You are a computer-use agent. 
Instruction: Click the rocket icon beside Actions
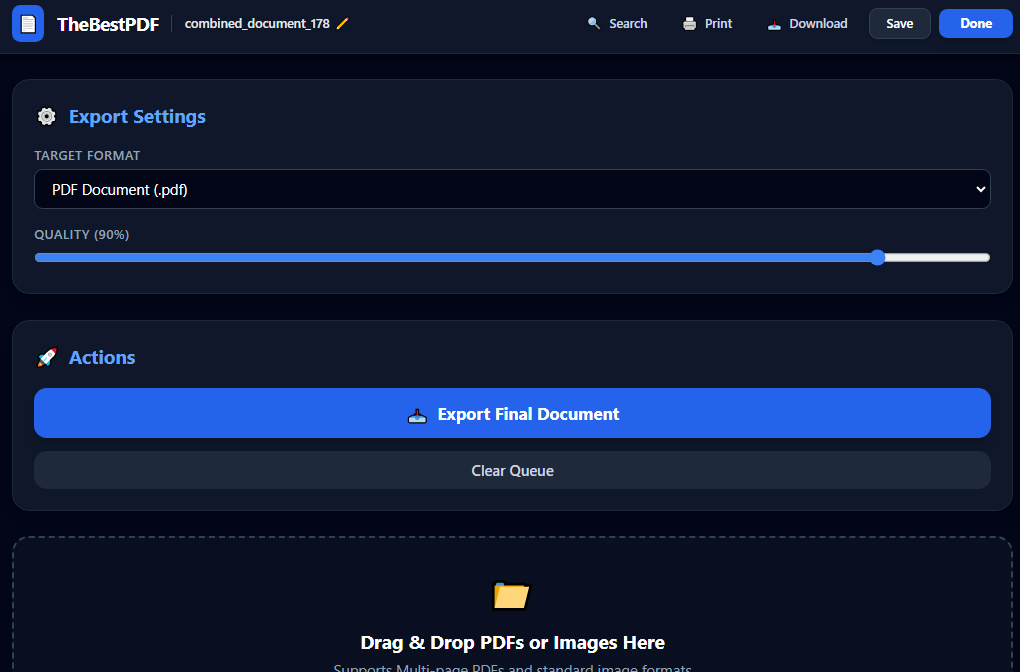pos(47,357)
